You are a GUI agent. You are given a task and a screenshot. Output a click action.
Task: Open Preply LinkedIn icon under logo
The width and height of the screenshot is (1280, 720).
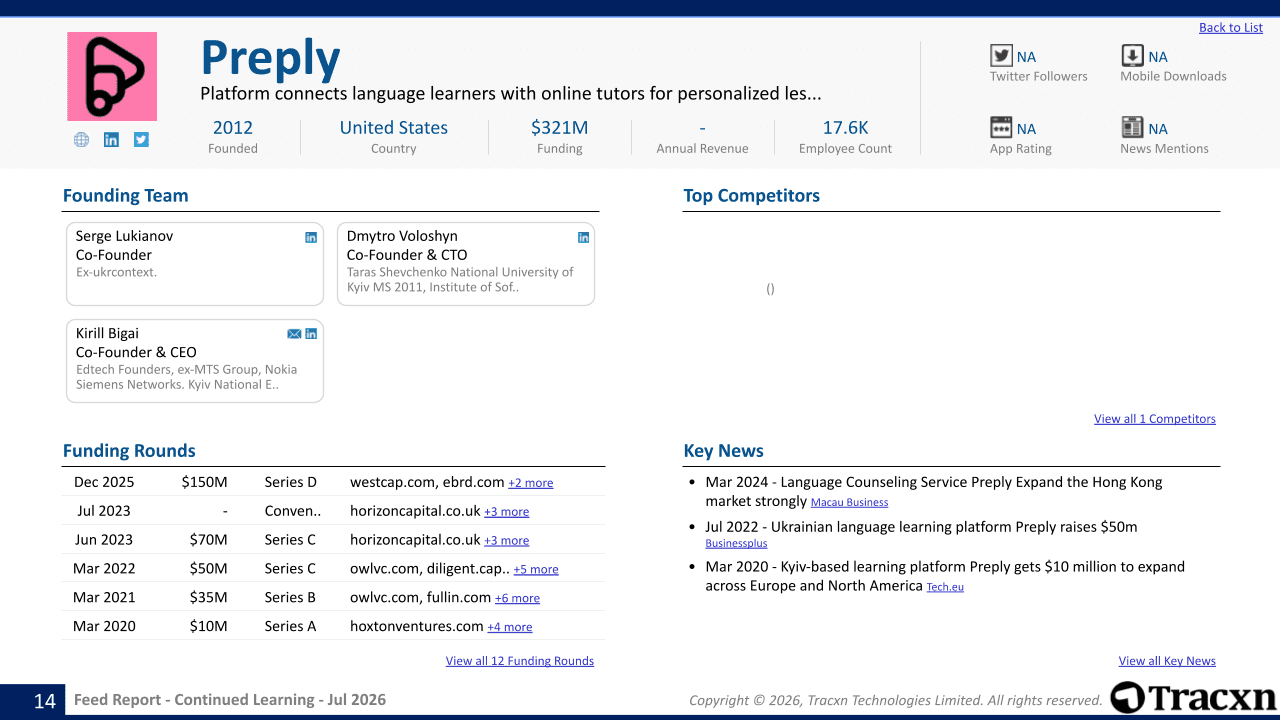click(x=111, y=140)
